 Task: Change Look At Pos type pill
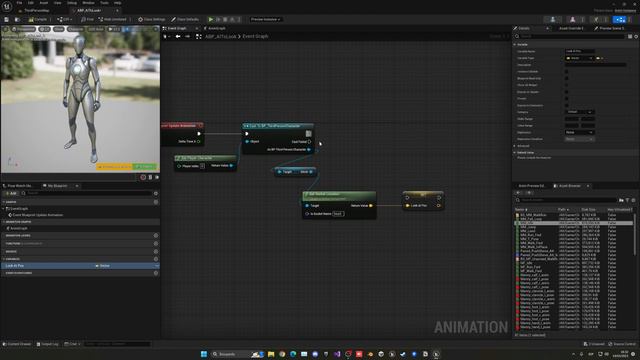[x=103, y=266]
